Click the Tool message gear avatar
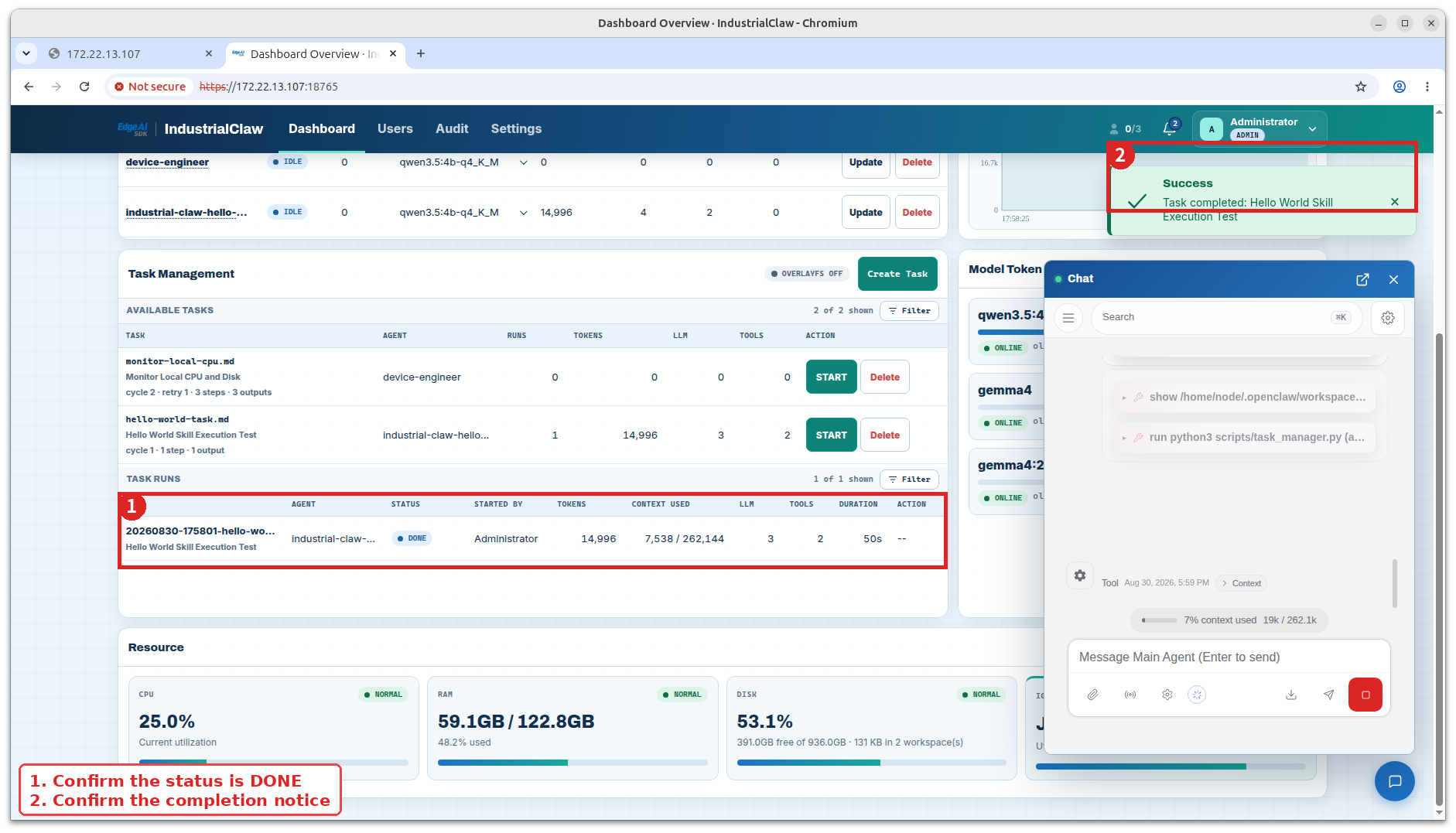1456x833 pixels. pos(1080,575)
